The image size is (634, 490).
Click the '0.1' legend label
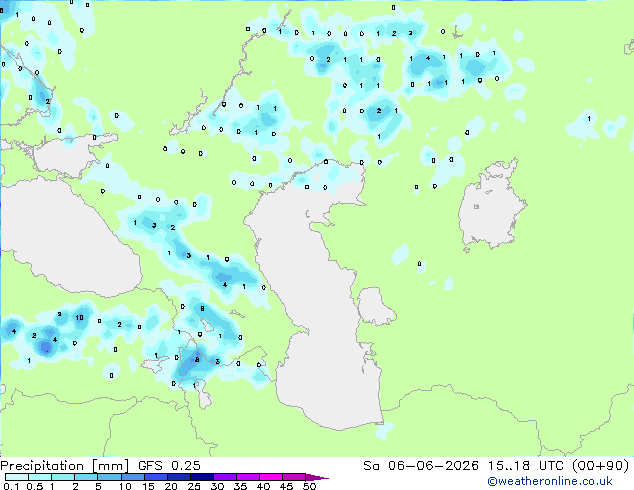[11, 486]
